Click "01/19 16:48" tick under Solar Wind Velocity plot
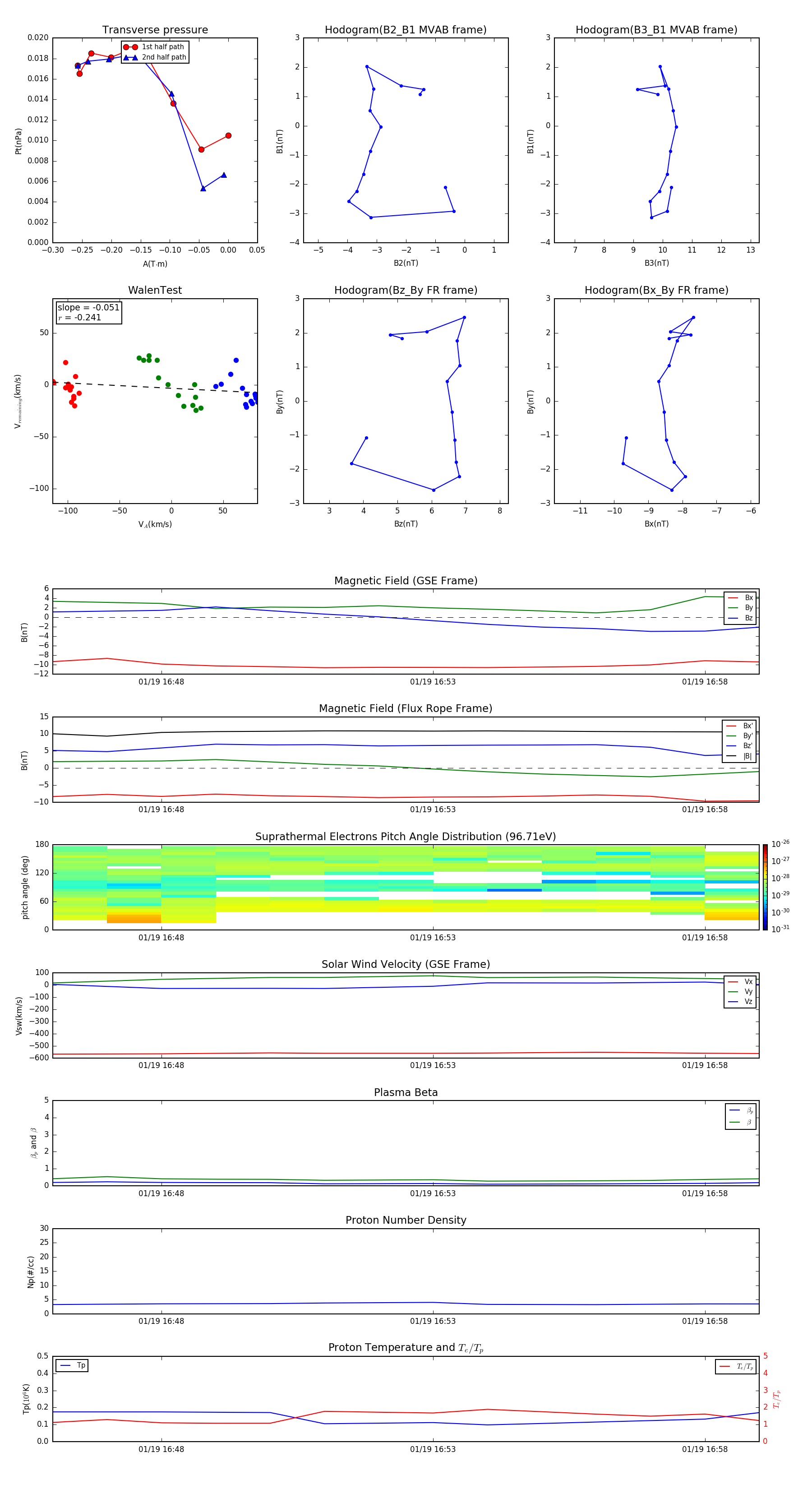Viewport: 812px width, 1489px height. point(161,1065)
